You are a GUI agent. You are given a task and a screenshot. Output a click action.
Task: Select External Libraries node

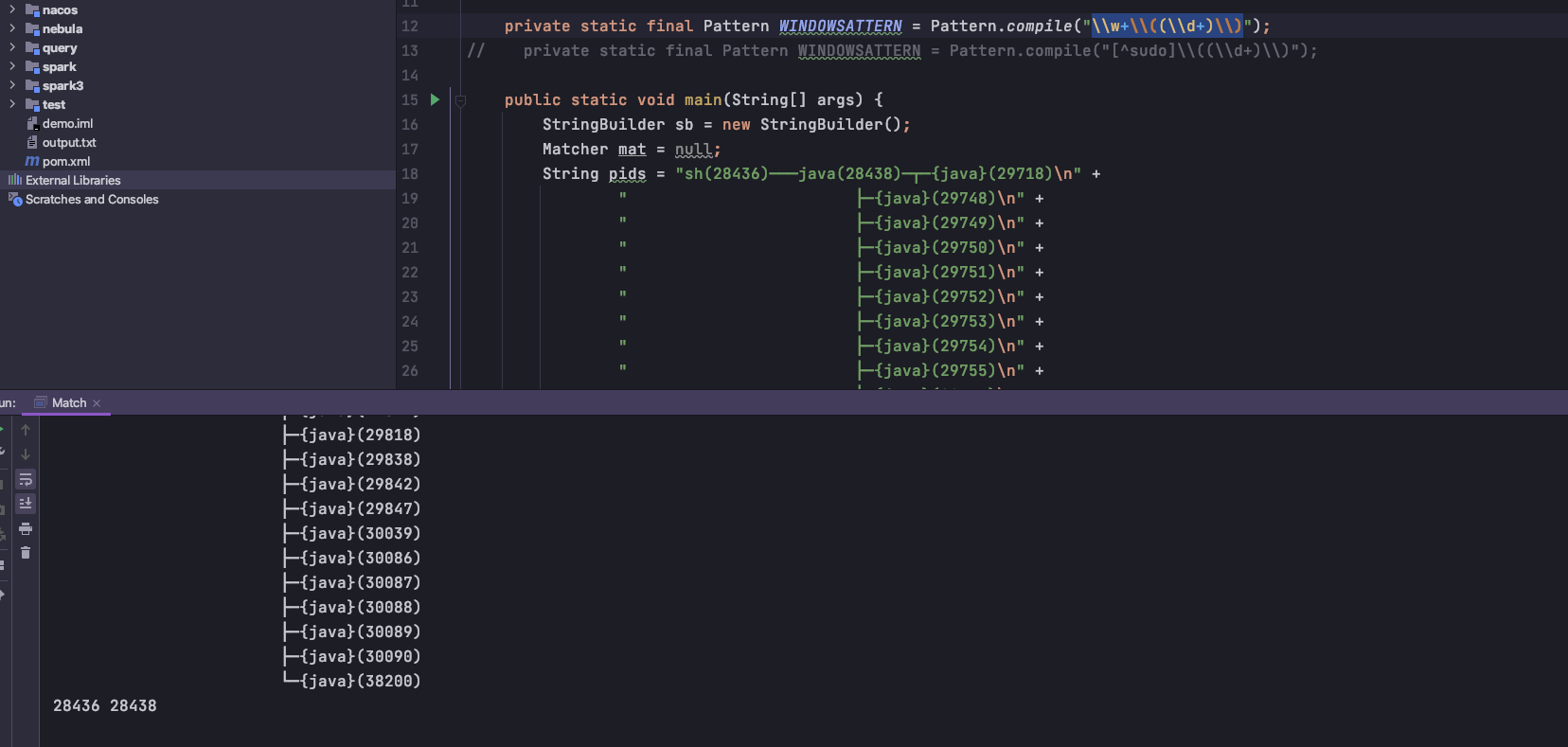pyautogui.click(x=73, y=180)
